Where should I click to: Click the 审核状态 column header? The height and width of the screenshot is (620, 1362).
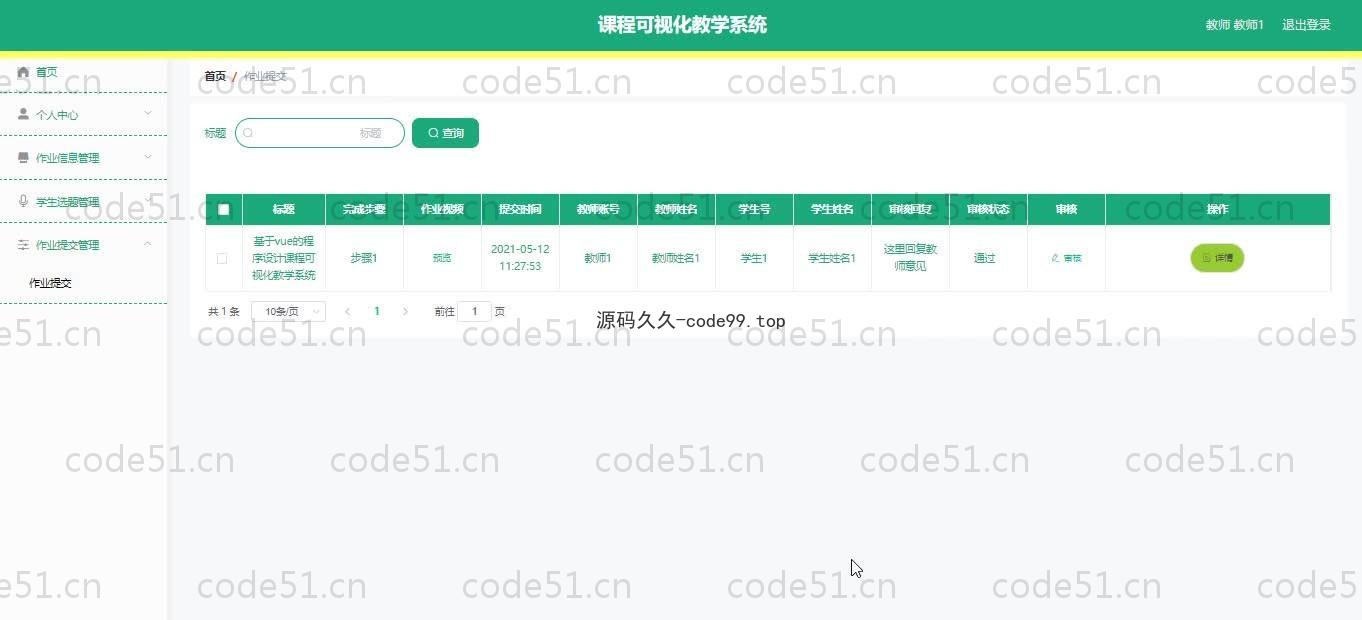(988, 209)
